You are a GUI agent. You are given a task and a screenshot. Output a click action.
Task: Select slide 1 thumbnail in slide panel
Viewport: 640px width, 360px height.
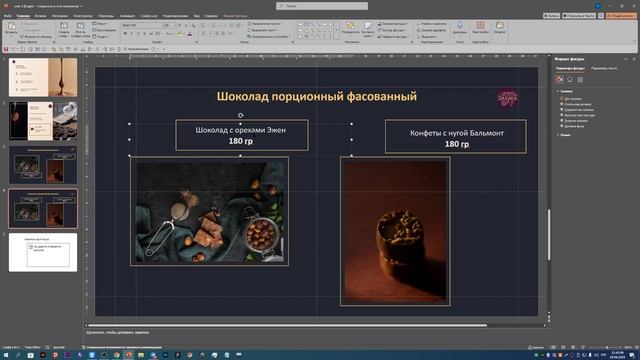pyautogui.click(x=43, y=77)
